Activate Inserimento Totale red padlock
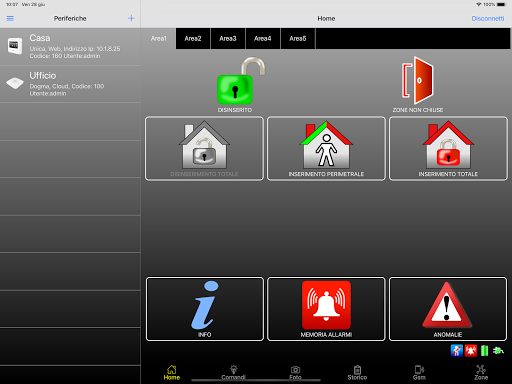512x384 pixels. pyautogui.click(x=448, y=148)
